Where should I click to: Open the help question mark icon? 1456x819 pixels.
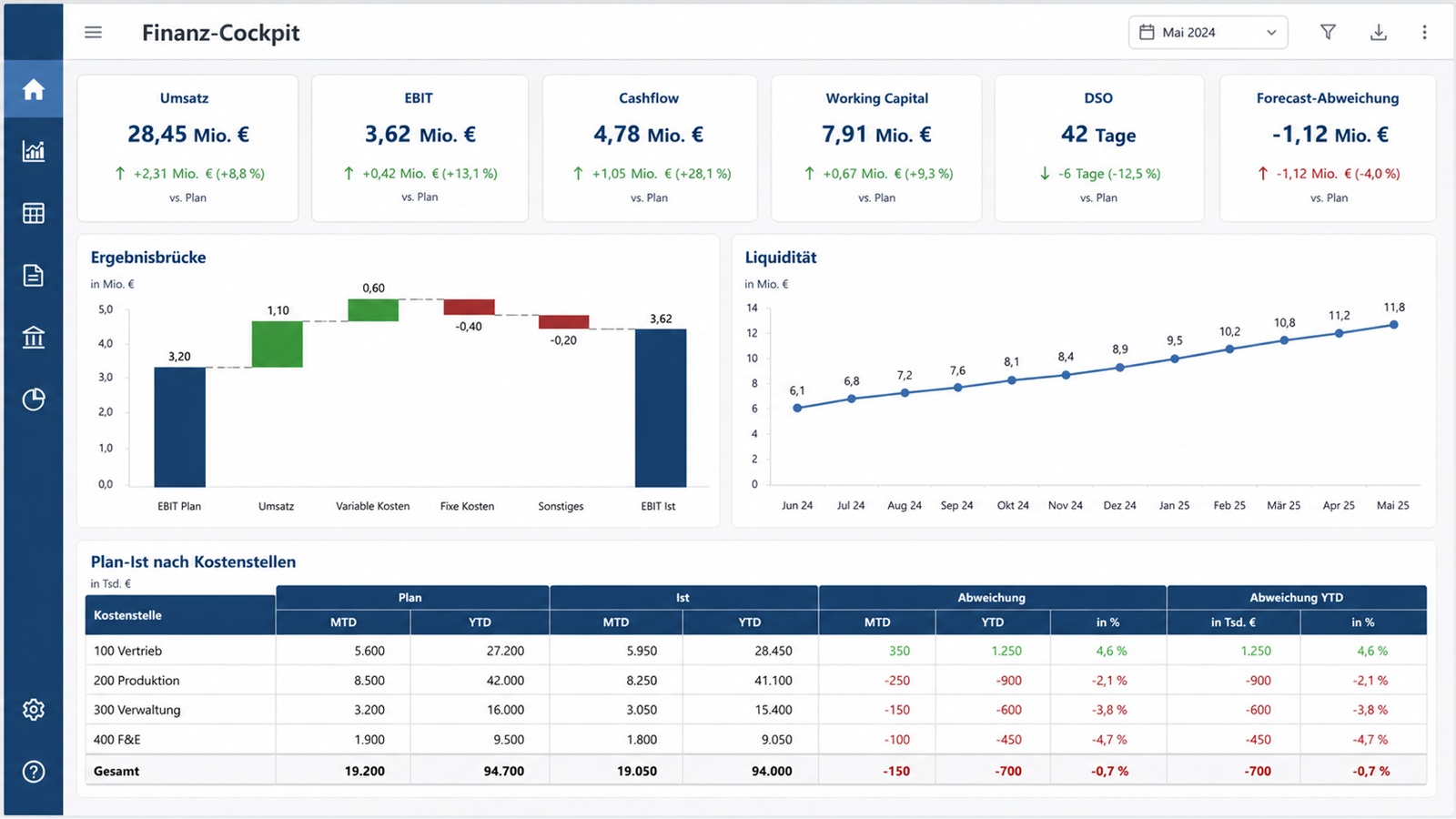point(34,772)
